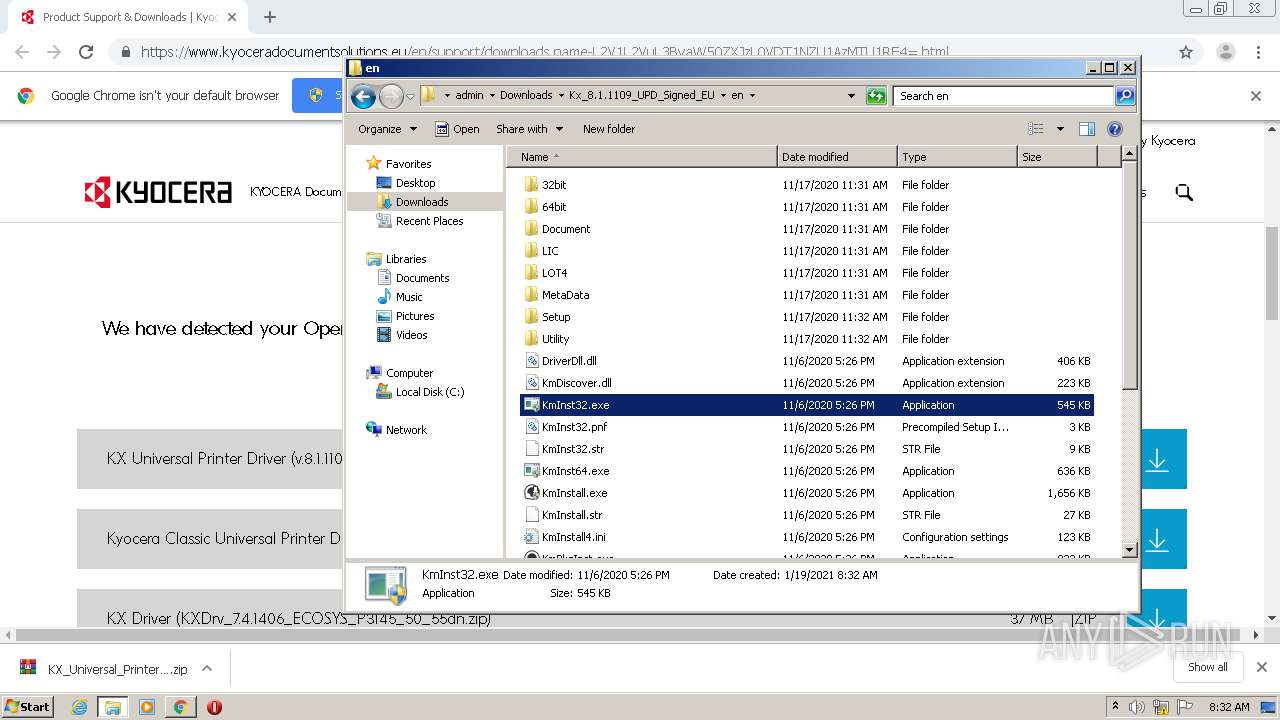The height and width of the screenshot is (720, 1280).
Task: Click the Start button
Action: tap(27, 707)
